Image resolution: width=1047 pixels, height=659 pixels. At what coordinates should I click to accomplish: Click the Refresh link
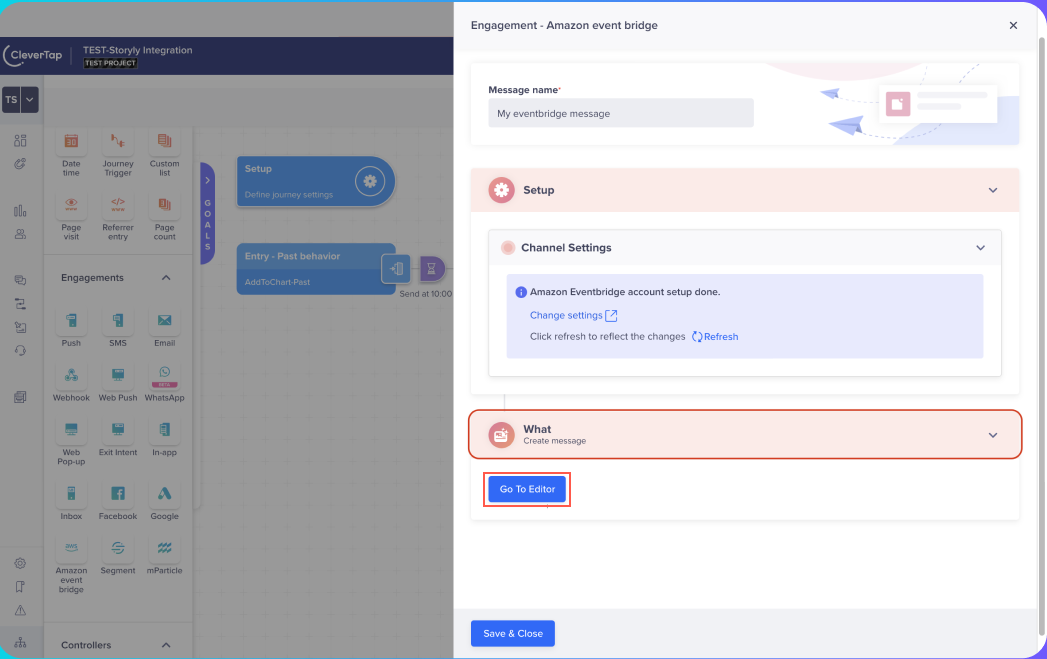tap(715, 337)
